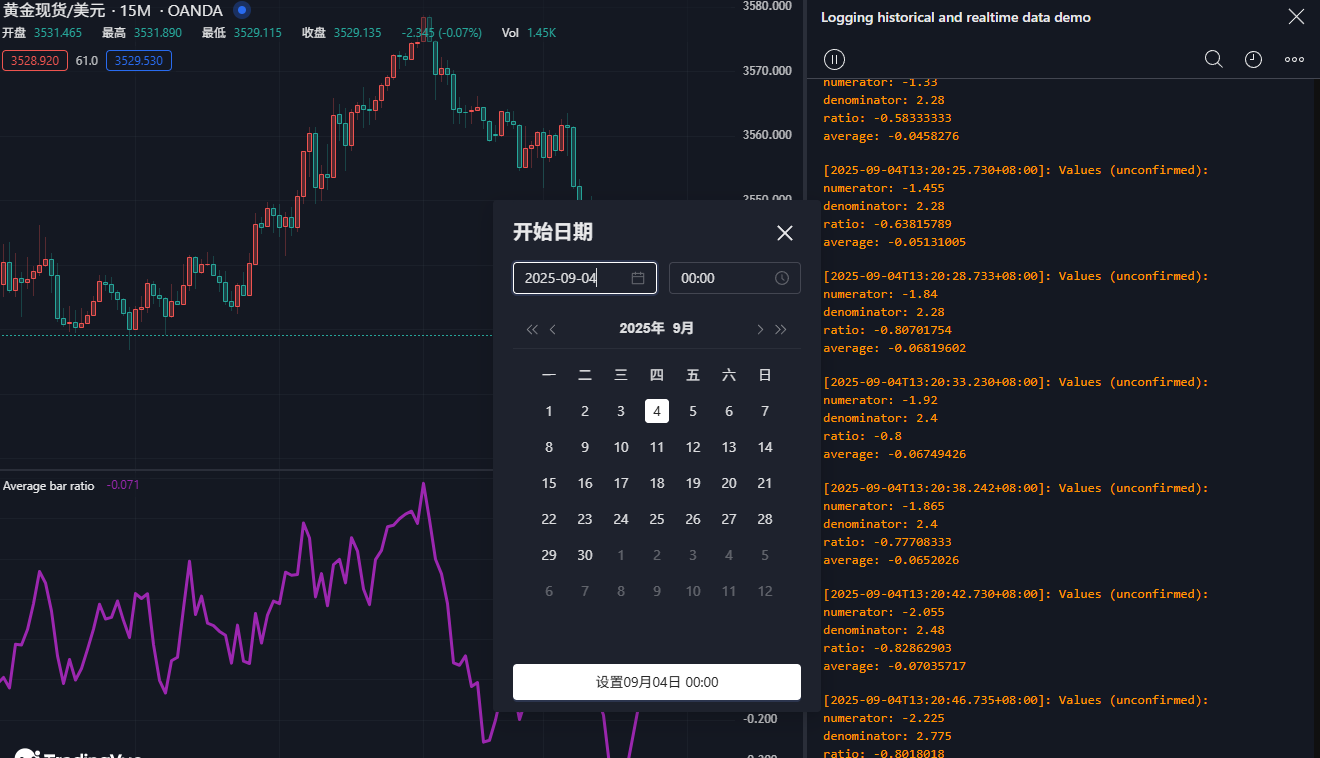Screen dimensions: 1320x758
Task: Click the 设置09月04日 00:00 button
Action: tap(656, 682)
